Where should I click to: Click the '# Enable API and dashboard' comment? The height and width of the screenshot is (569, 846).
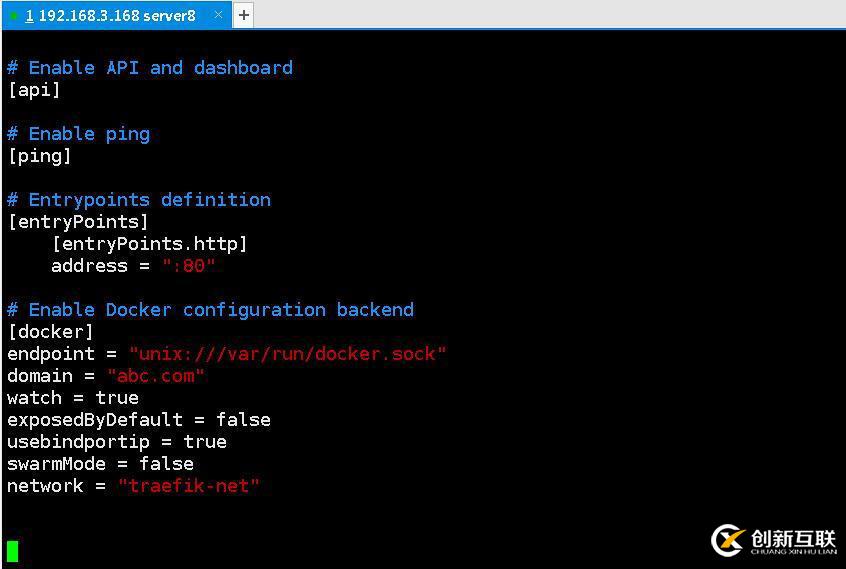tap(150, 68)
